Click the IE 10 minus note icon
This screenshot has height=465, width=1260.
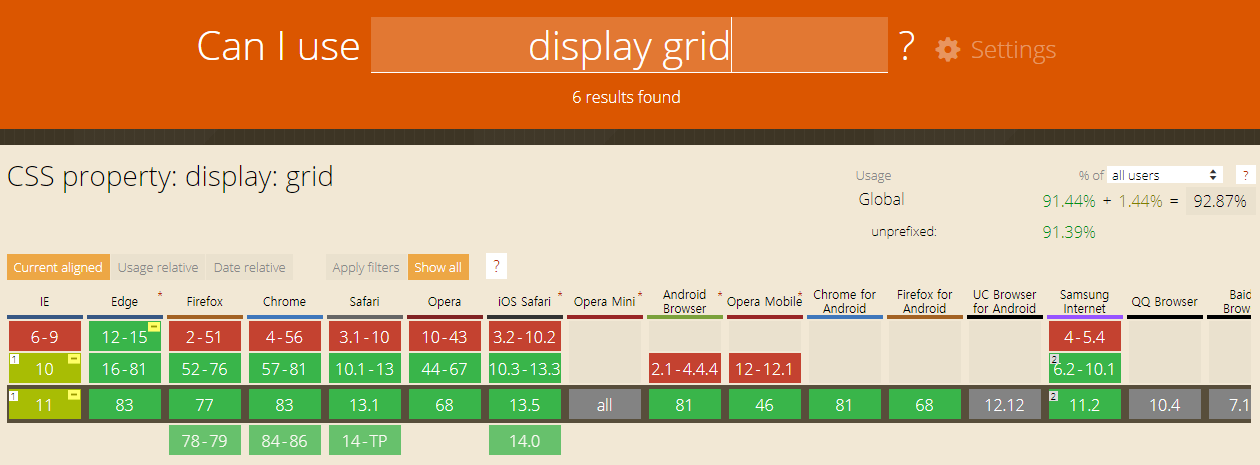click(x=74, y=359)
